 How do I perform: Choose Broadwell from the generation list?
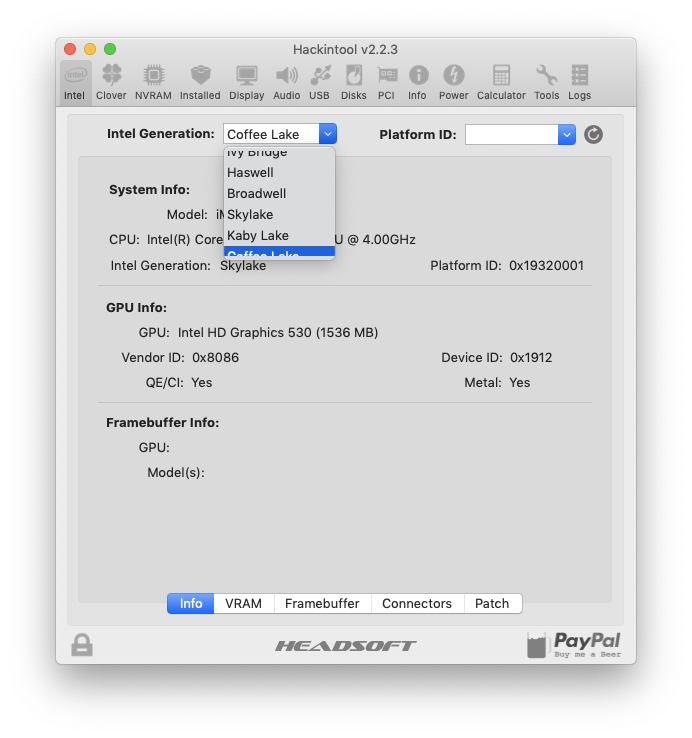click(x=279, y=193)
